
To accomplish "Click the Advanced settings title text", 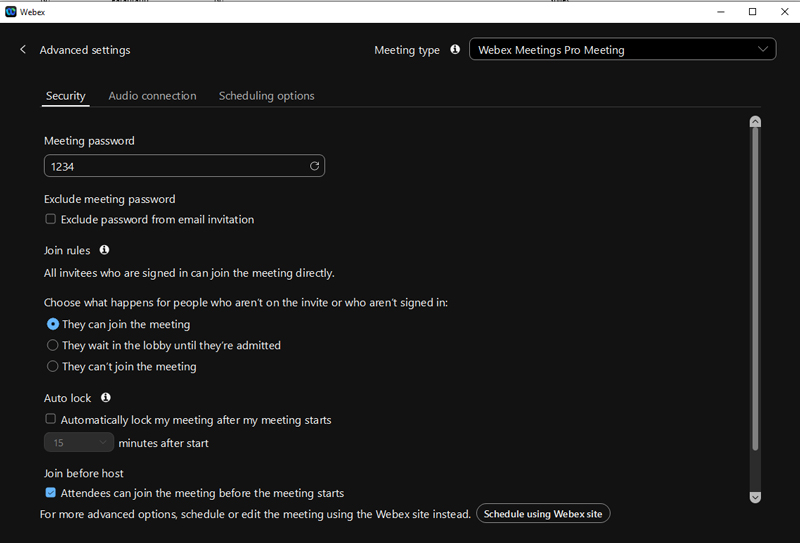I will (85, 50).
